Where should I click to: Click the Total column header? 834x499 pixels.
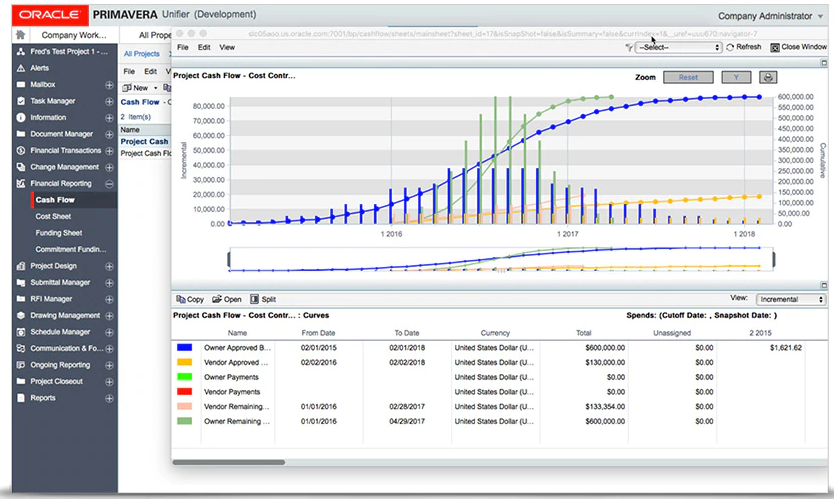(583, 333)
